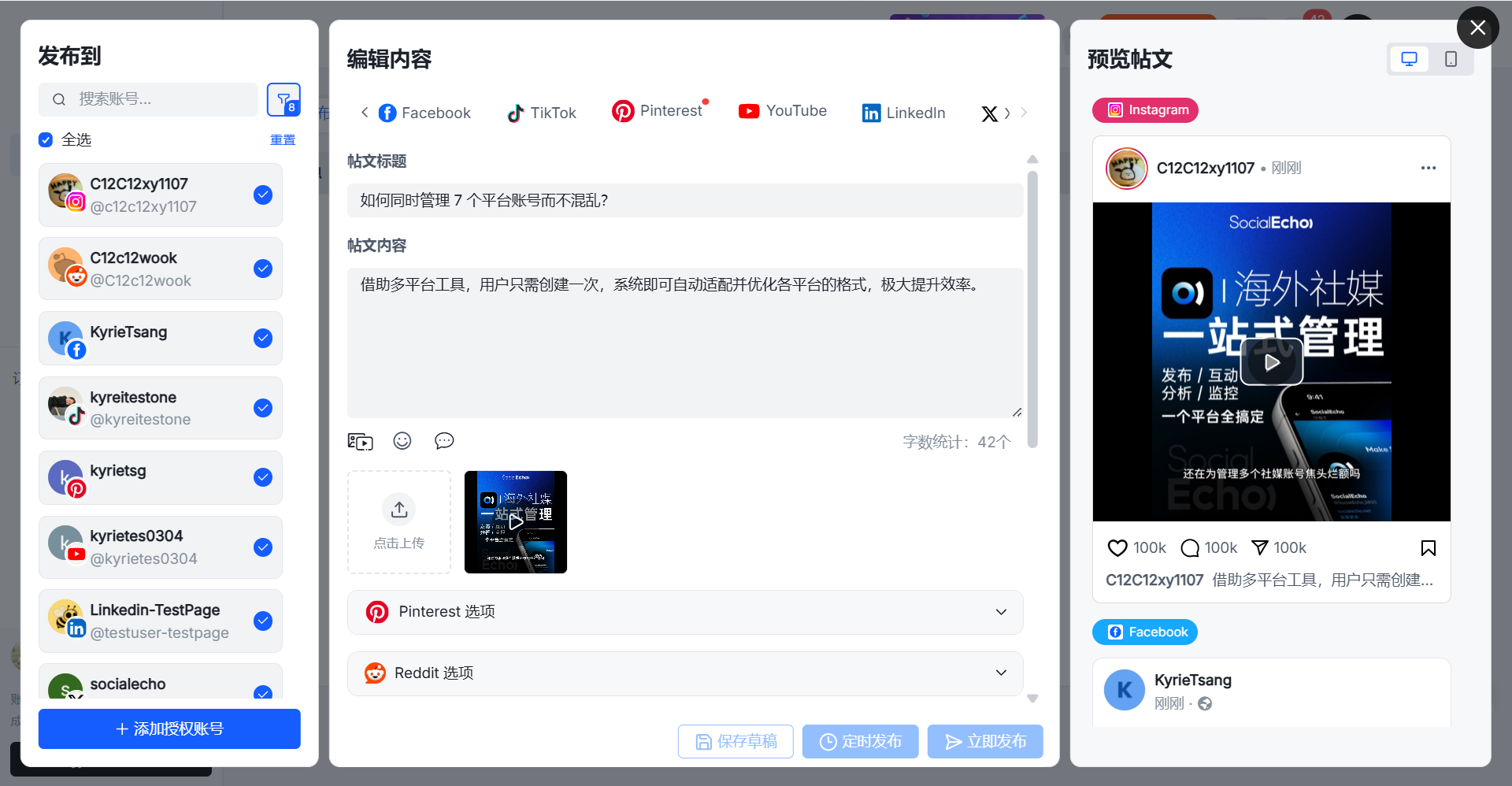Expand the Reddit 选项 section
The image size is (1512, 786).
tap(685, 673)
